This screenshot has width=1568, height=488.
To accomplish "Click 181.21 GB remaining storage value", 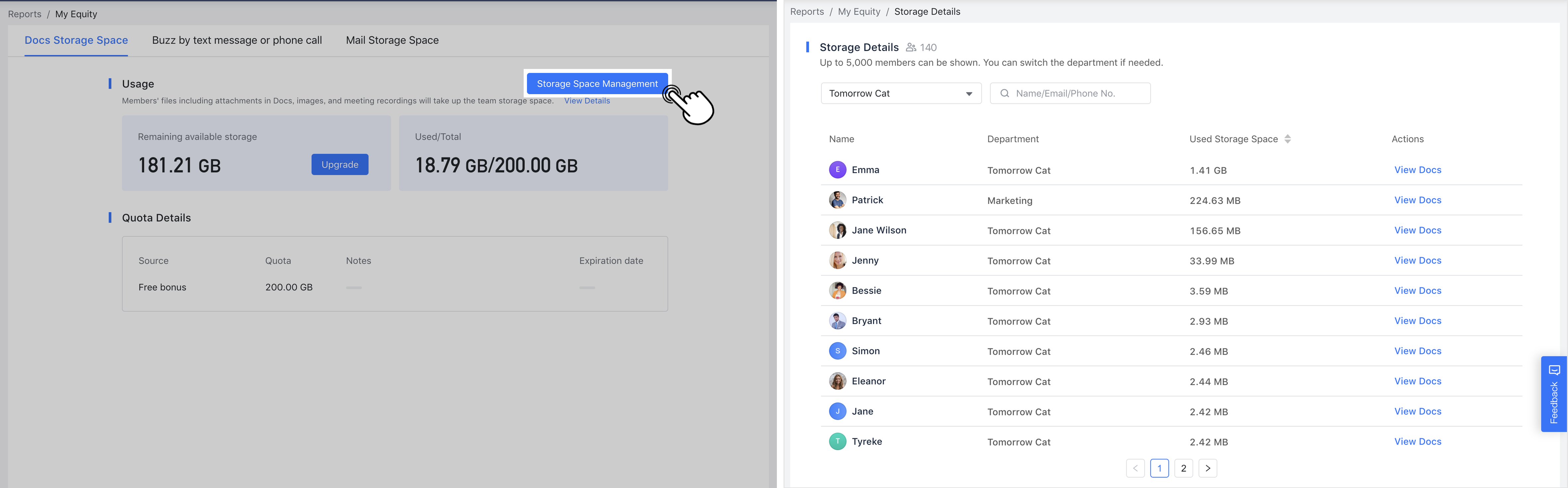I will [x=179, y=165].
